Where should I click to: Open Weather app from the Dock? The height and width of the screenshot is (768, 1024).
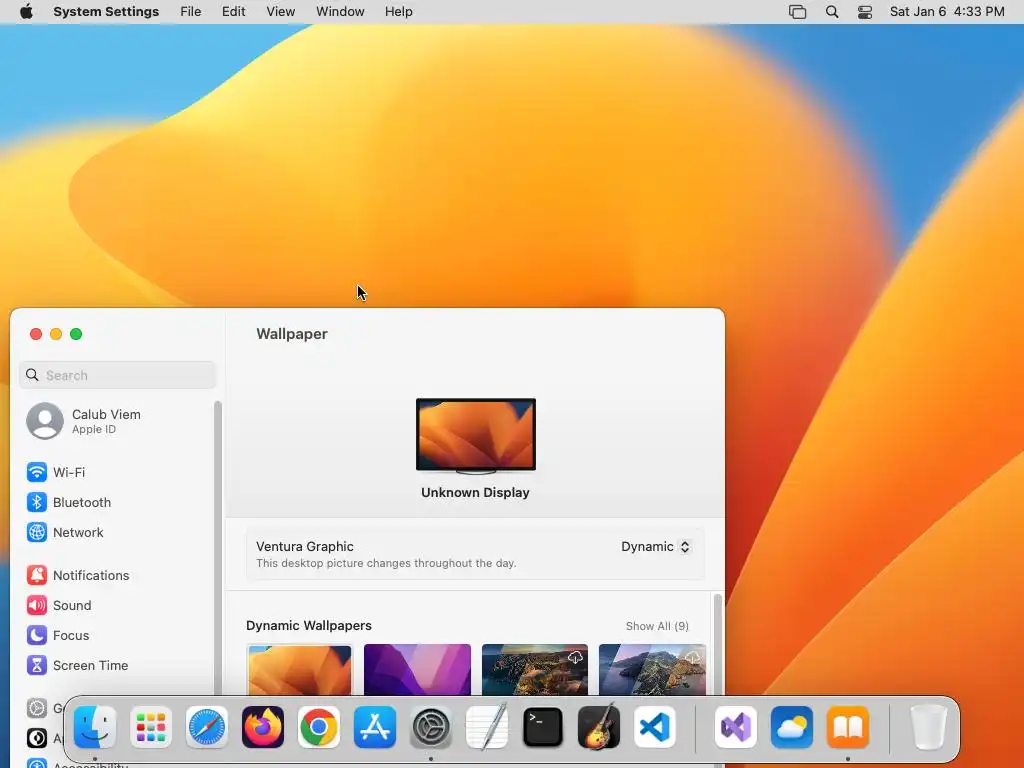792,727
